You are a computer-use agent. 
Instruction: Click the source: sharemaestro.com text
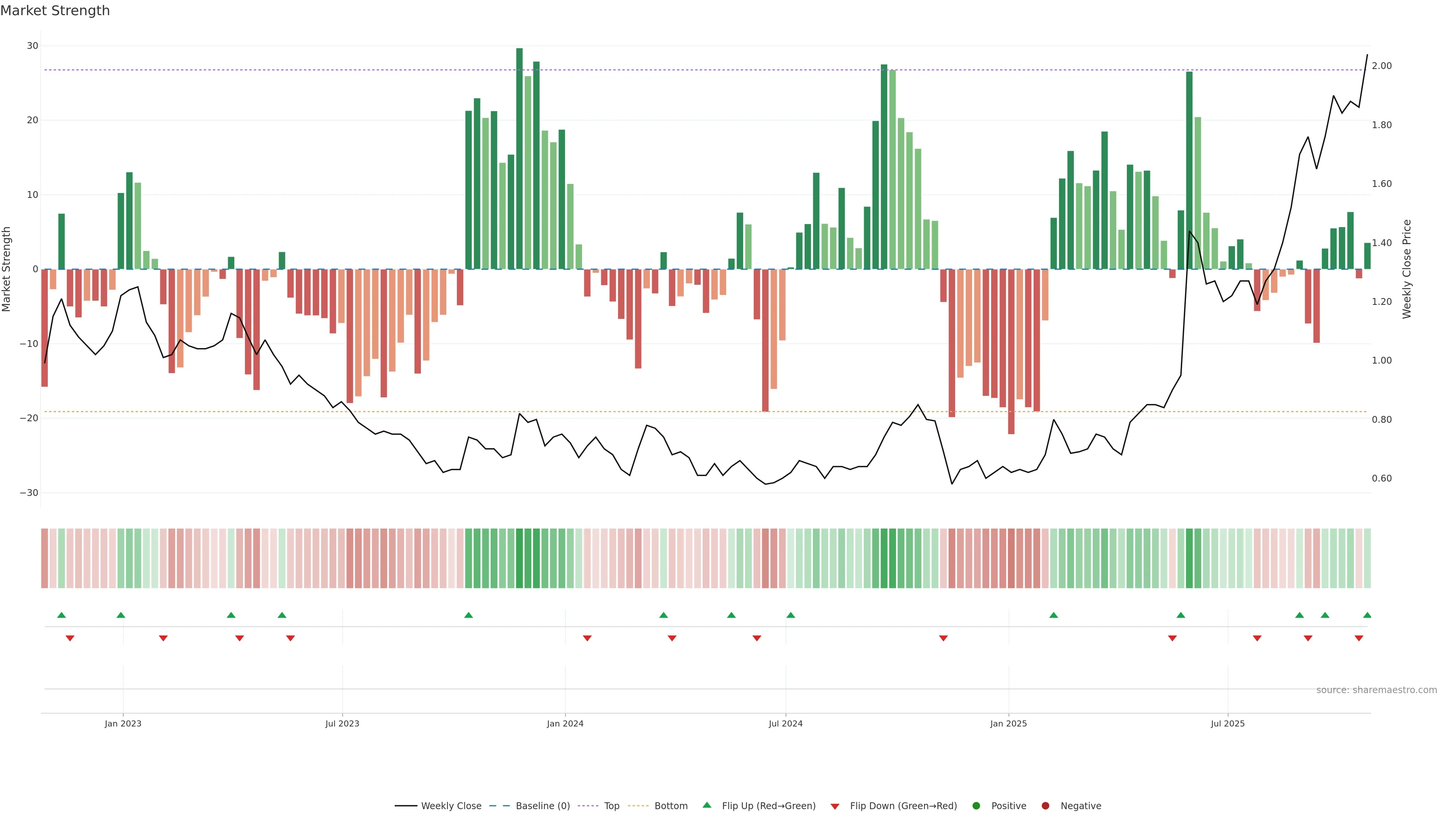[1376, 690]
